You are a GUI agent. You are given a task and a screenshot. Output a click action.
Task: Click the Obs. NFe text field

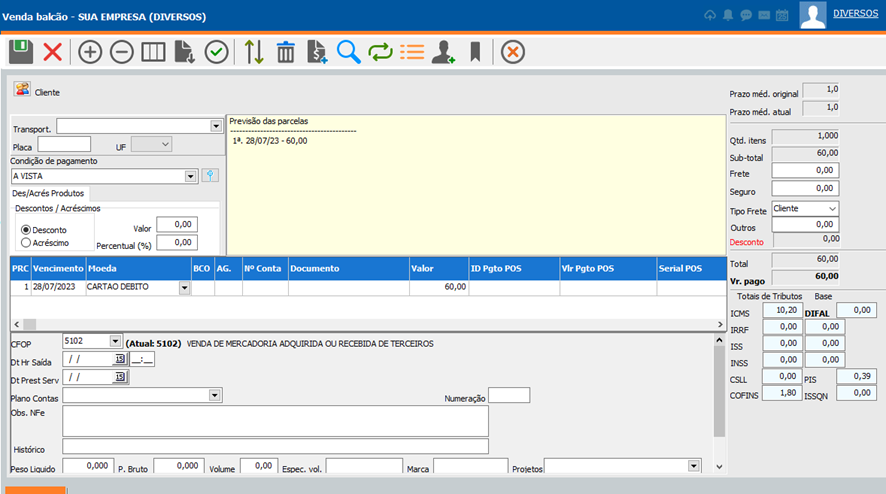[x=275, y=421]
